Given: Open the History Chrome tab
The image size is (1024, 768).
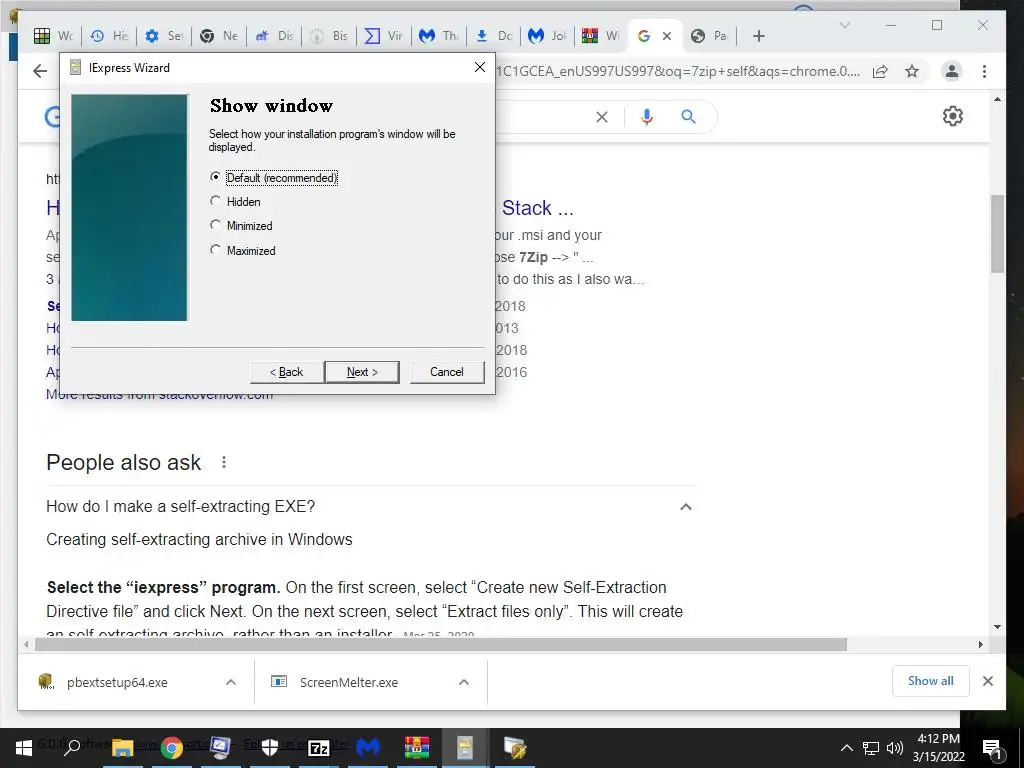Looking at the screenshot, I should pyautogui.click(x=108, y=36).
